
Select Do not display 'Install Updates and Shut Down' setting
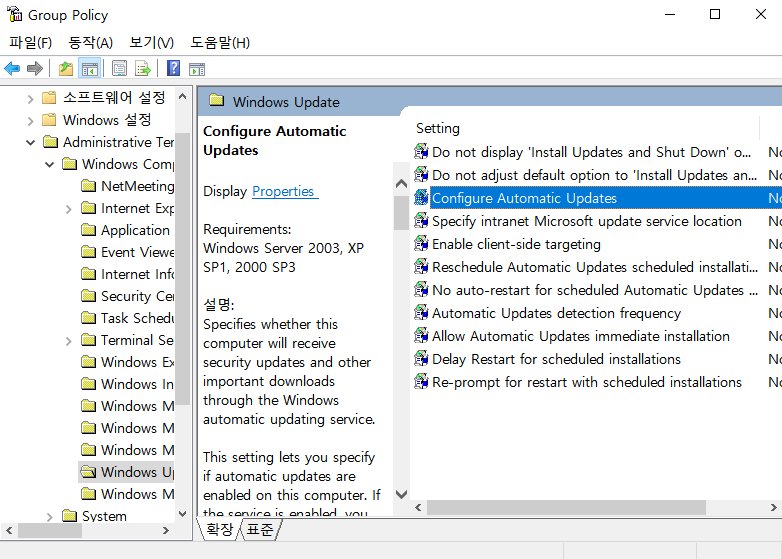[591, 152]
